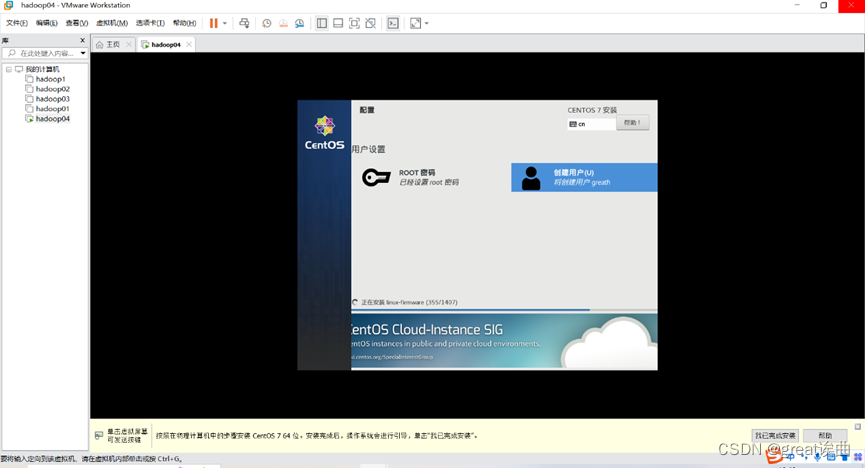This screenshot has height=468, width=865.
Task: Toggle the thumbnail bar view
Action: point(338,23)
